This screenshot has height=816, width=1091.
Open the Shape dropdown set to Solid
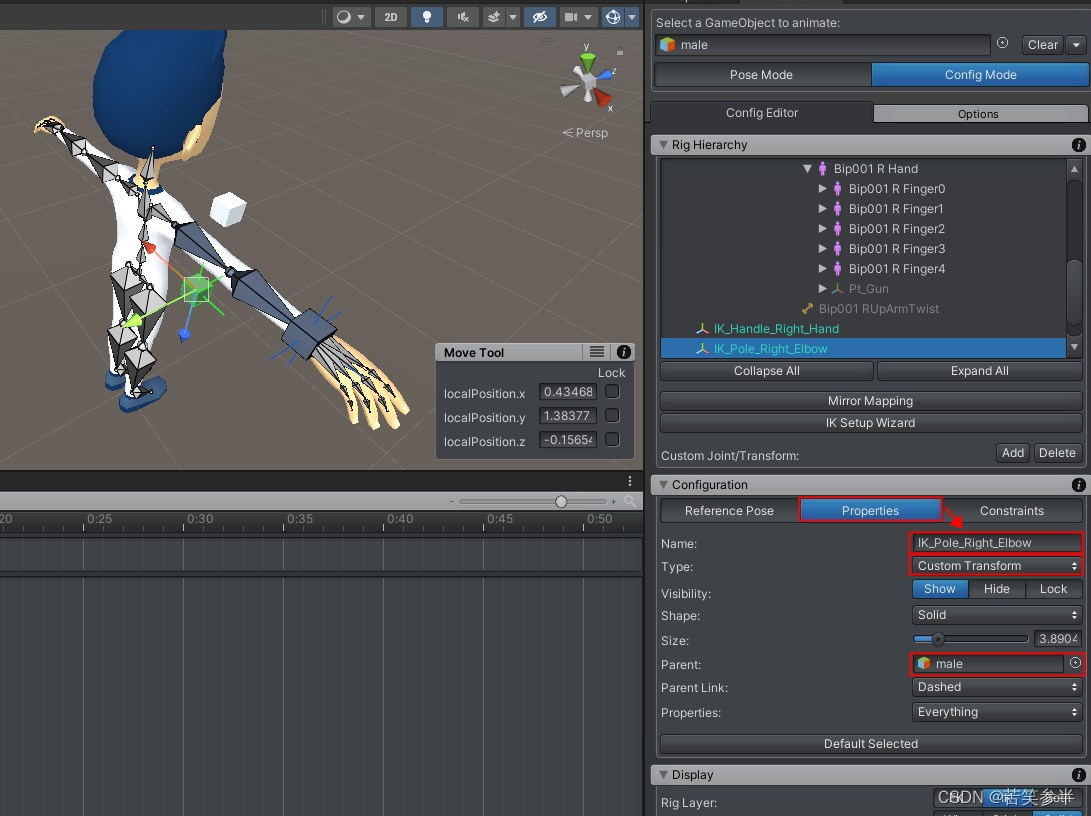coord(995,616)
